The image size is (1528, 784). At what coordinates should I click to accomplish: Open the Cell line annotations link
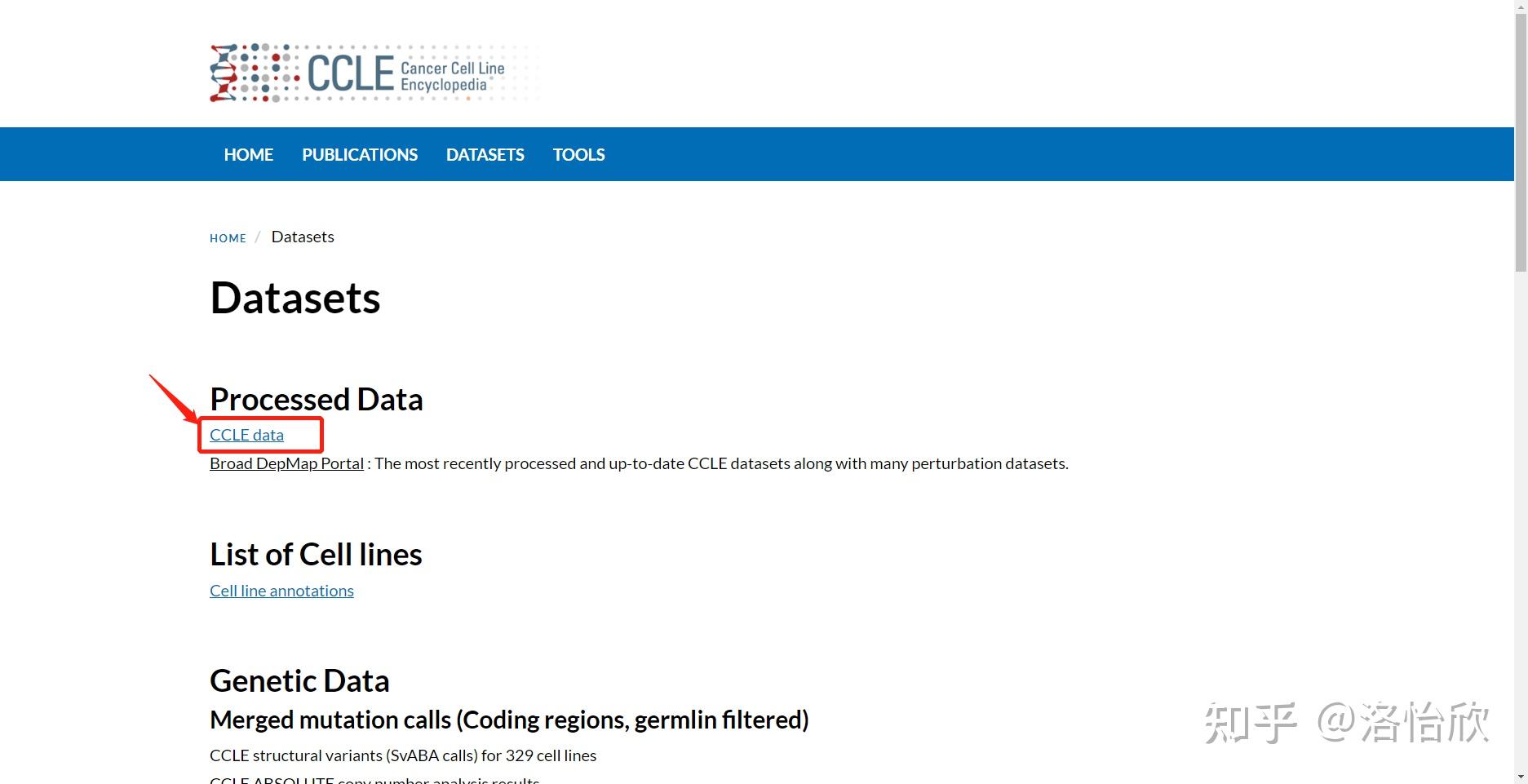click(281, 591)
